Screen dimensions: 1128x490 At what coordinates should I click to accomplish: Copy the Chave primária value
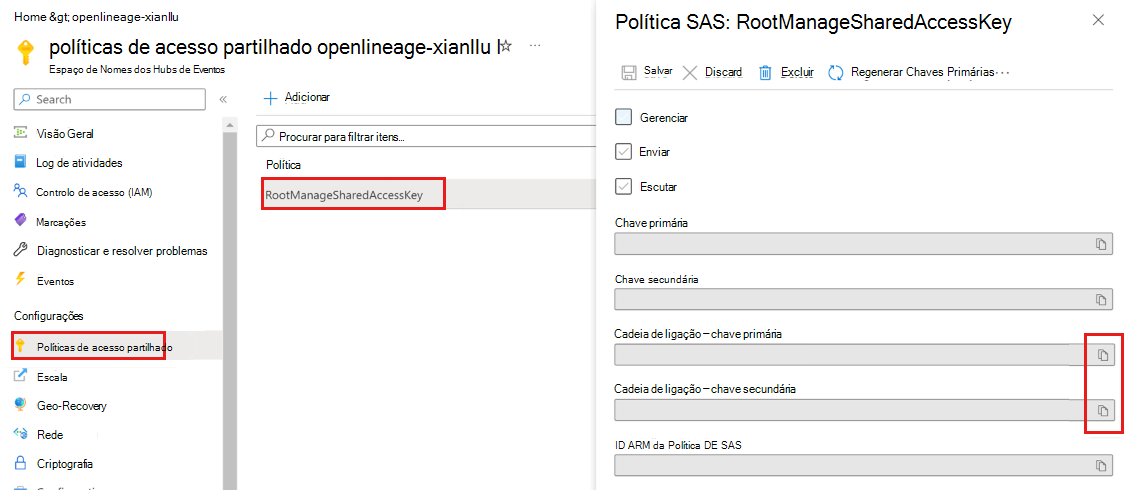click(x=1100, y=244)
